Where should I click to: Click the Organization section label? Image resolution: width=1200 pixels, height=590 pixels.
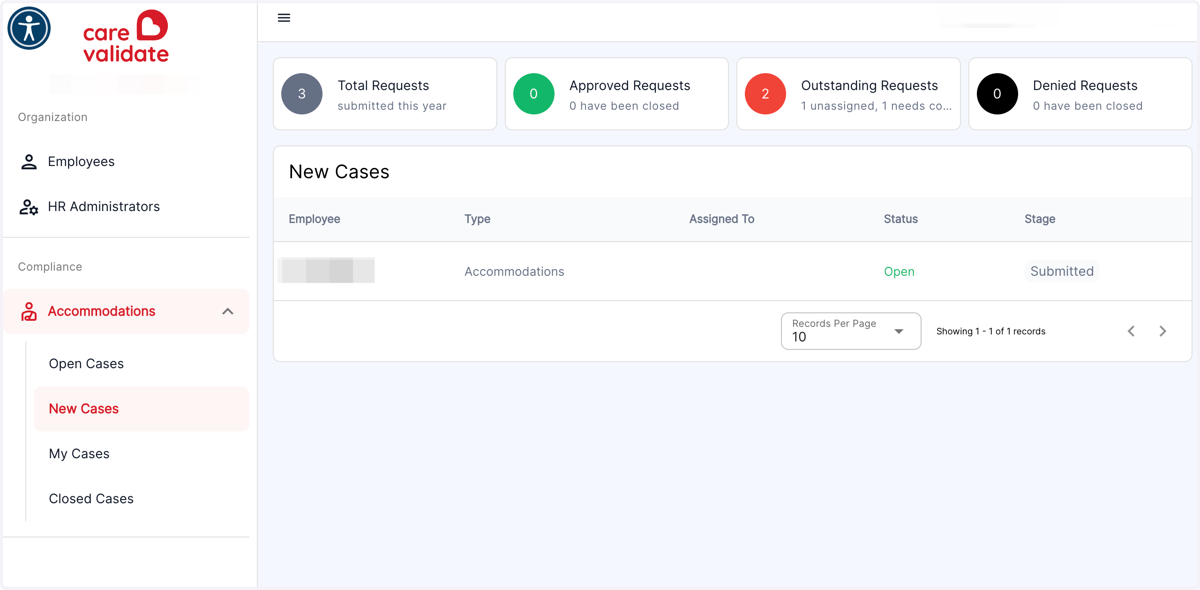tap(53, 117)
